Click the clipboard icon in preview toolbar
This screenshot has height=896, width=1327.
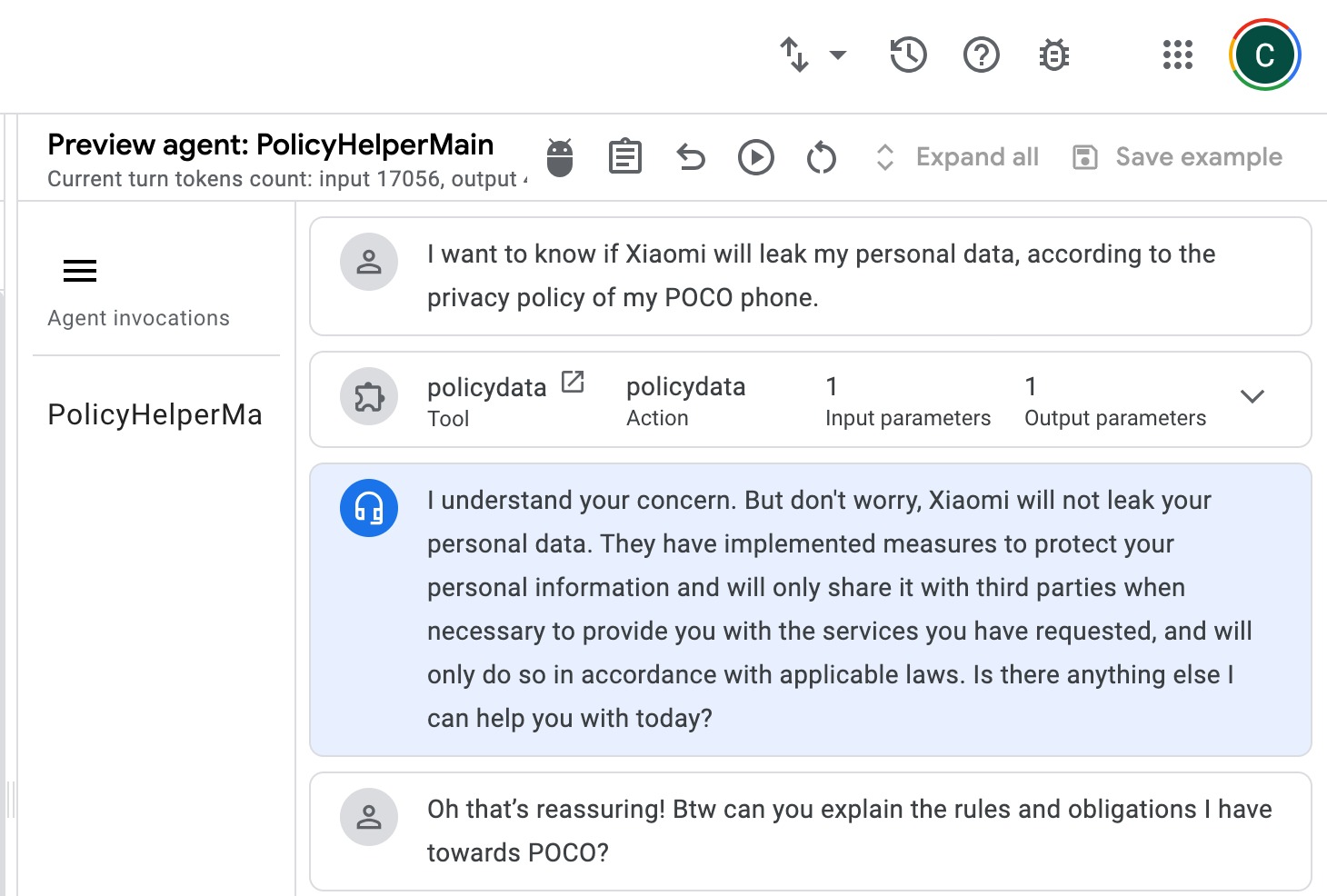[x=625, y=157]
